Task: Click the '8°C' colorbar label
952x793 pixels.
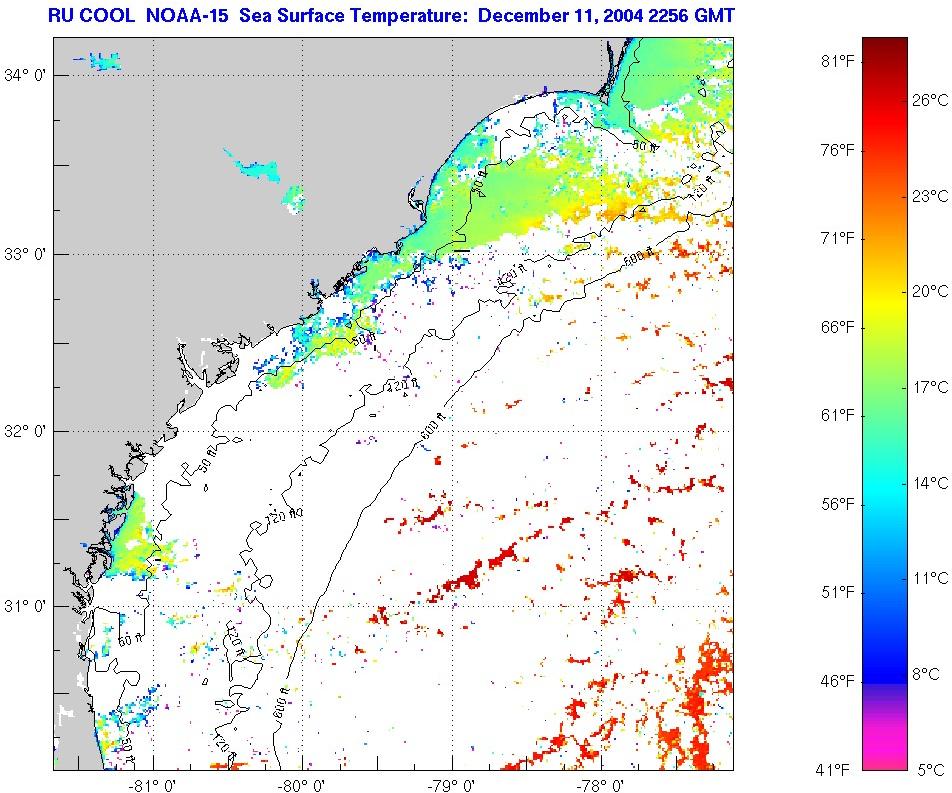Action: 926,674
